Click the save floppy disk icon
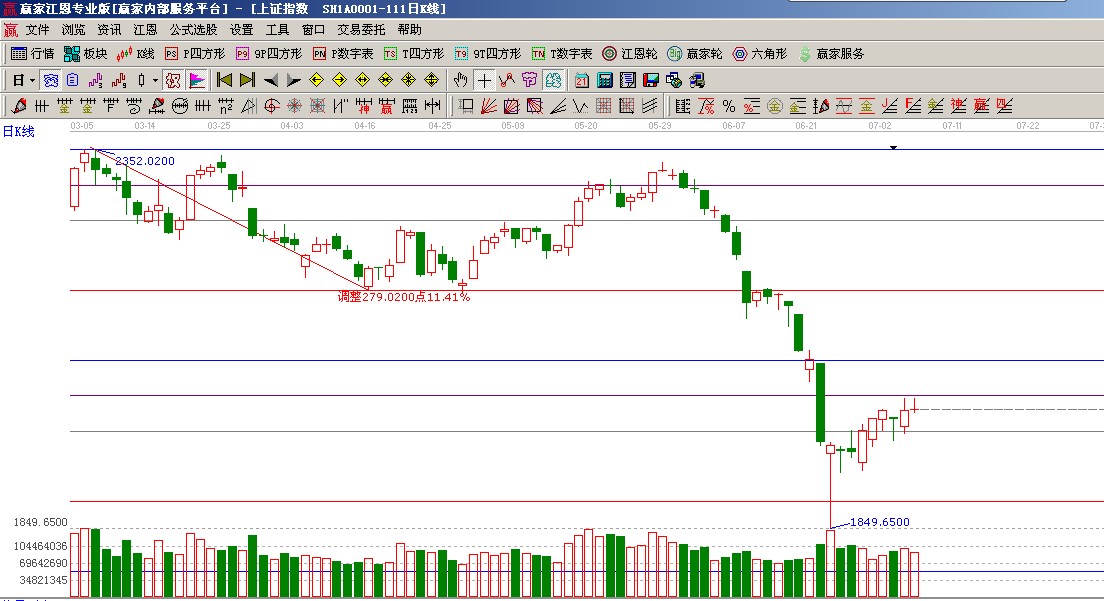The width and height of the screenshot is (1104, 601). pos(651,80)
